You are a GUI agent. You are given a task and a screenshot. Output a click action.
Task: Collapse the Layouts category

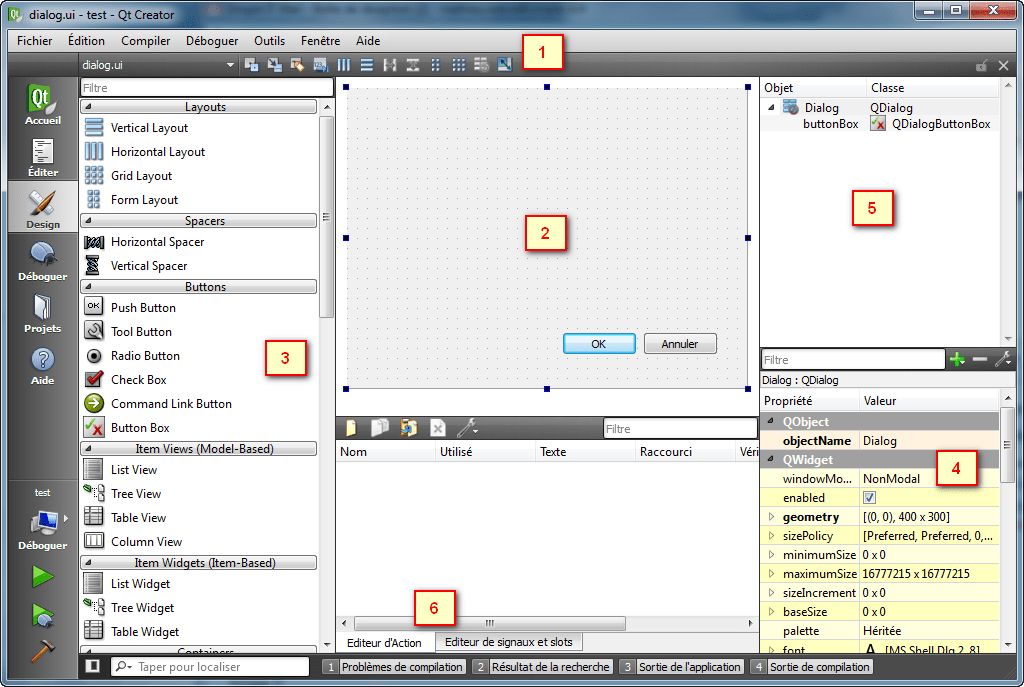pyautogui.click(x=199, y=106)
